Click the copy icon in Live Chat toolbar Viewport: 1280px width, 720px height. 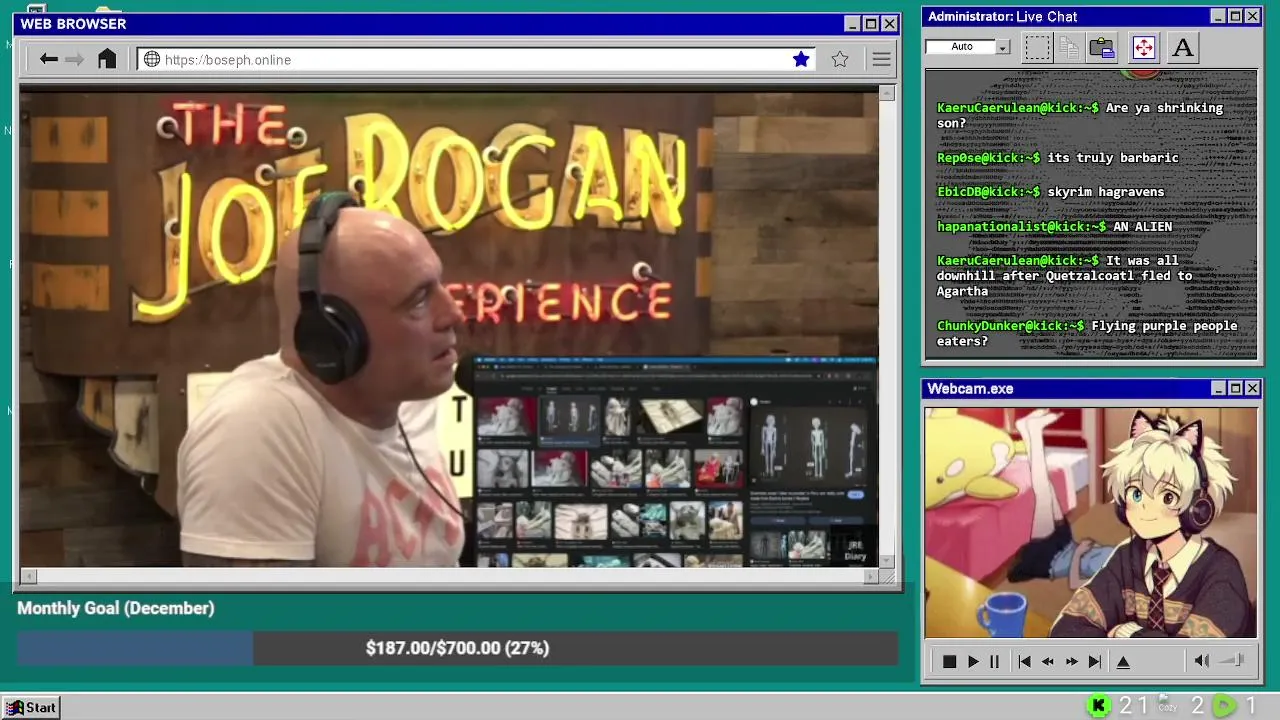coord(1069,47)
